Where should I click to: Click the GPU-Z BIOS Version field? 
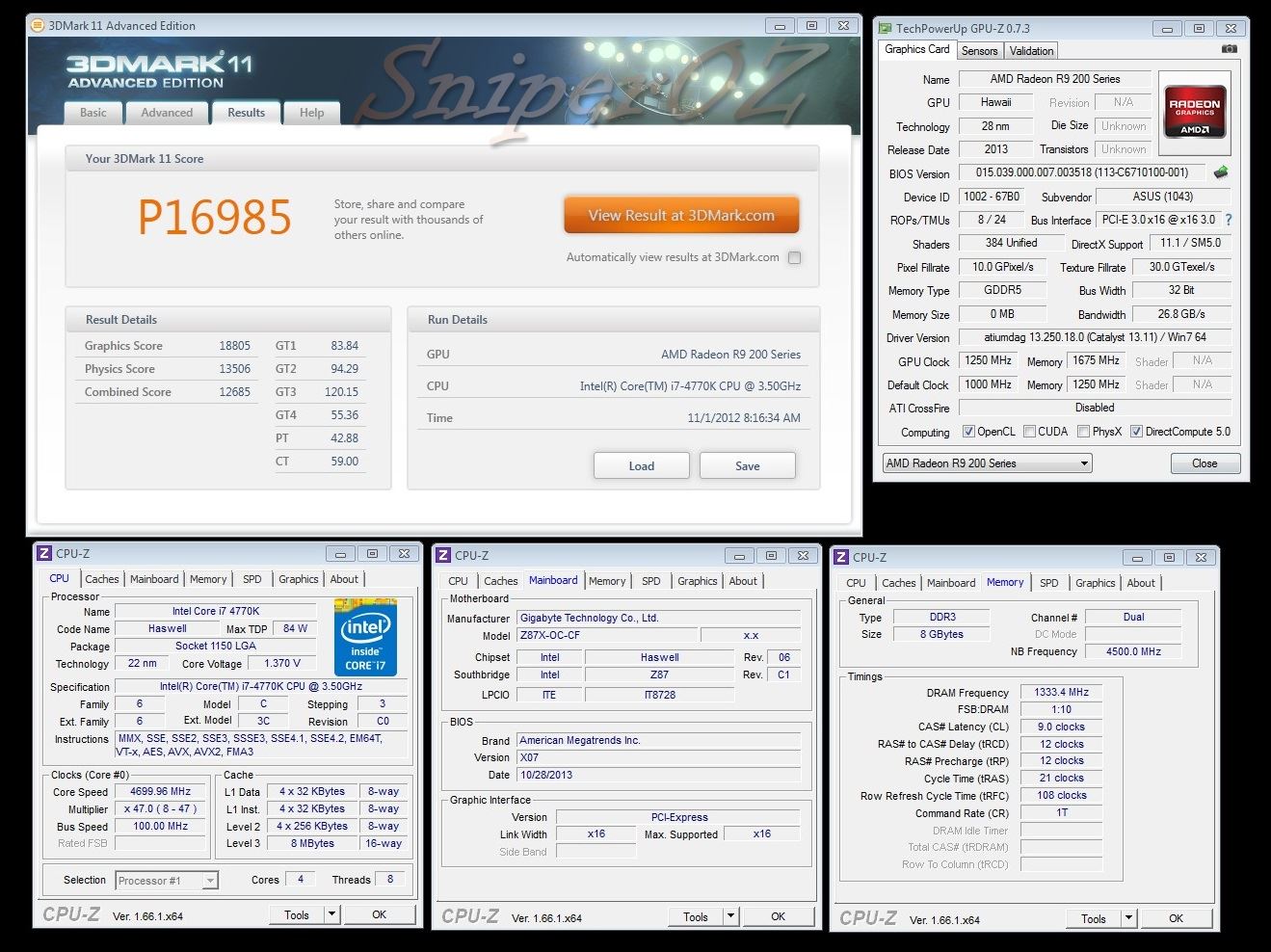pyautogui.click(x=1083, y=173)
